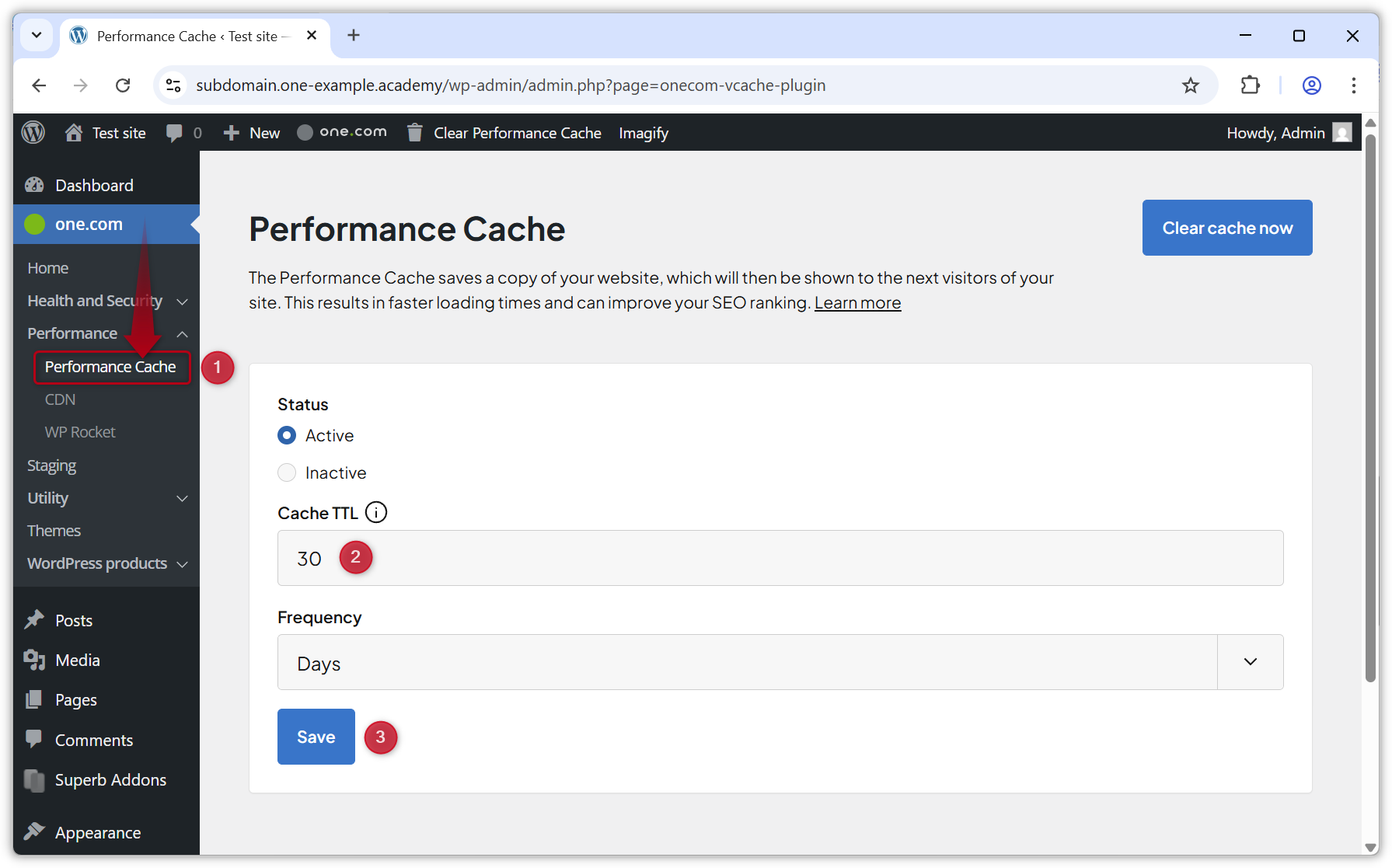Screen dimensions: 1392x868
Task: Open the Howdy Admin avatar icon
Action: pos(1341,132)
